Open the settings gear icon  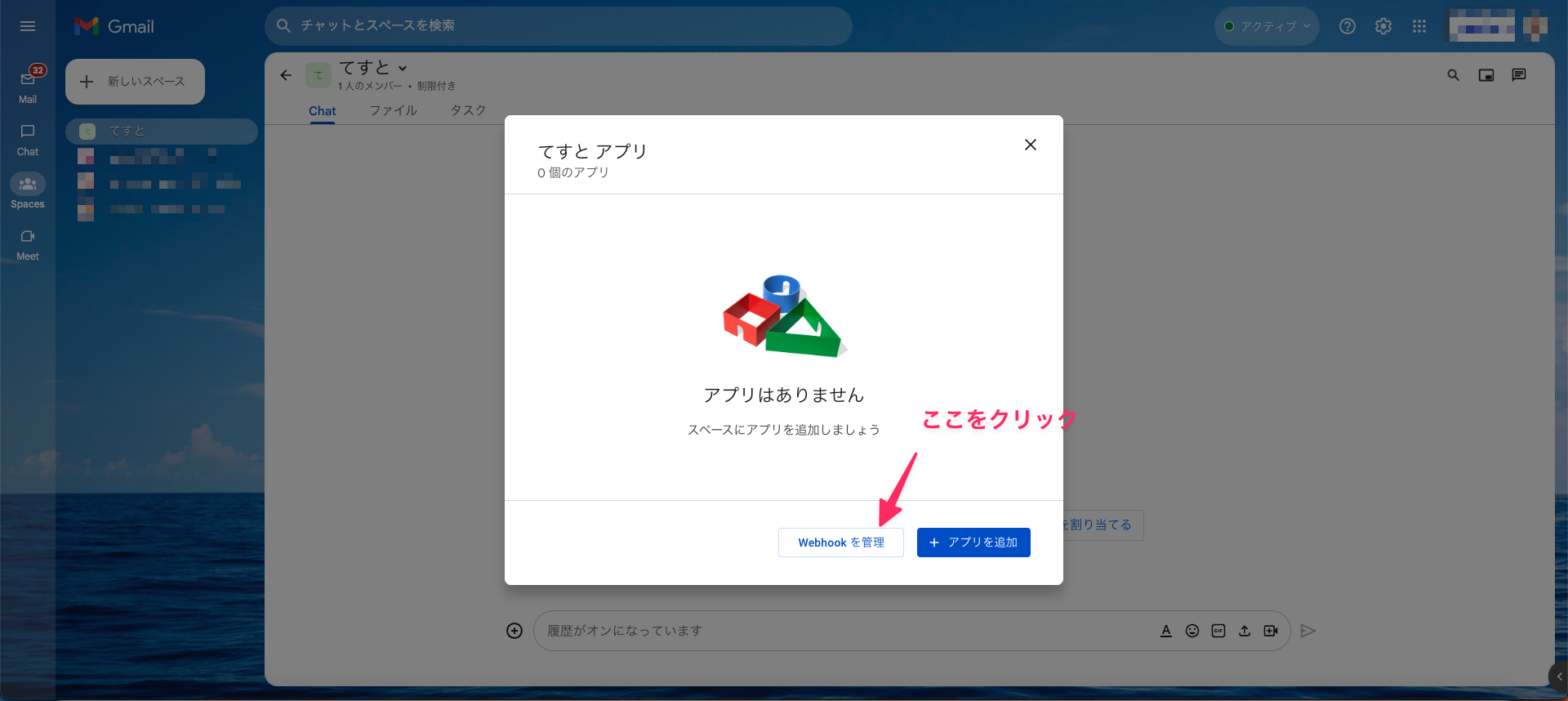coord(1383,26)
